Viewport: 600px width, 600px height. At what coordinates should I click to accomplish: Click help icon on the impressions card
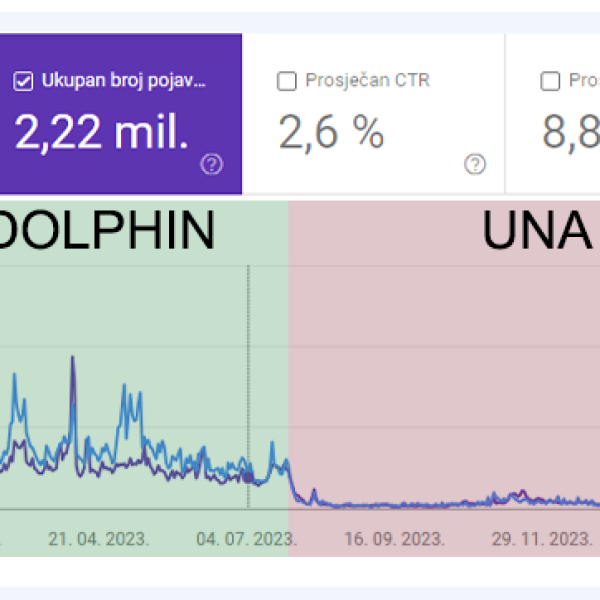tap(211, 165)
